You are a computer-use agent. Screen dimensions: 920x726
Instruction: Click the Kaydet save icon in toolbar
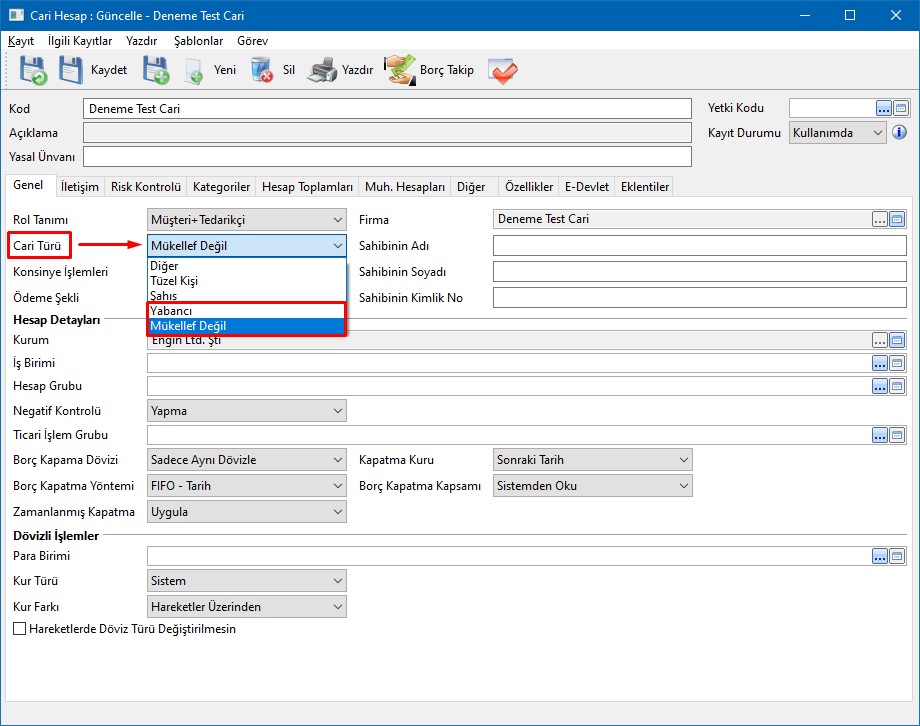tap(72, 70)
